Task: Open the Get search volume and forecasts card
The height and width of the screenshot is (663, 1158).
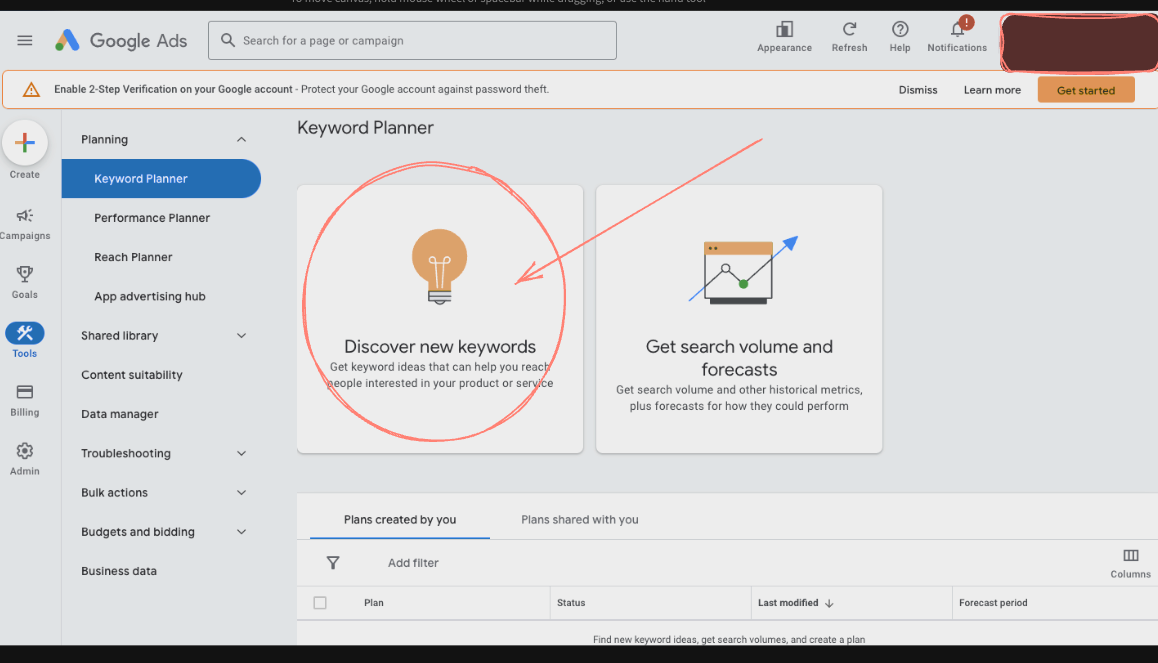Action: click(x=739, y=319)
